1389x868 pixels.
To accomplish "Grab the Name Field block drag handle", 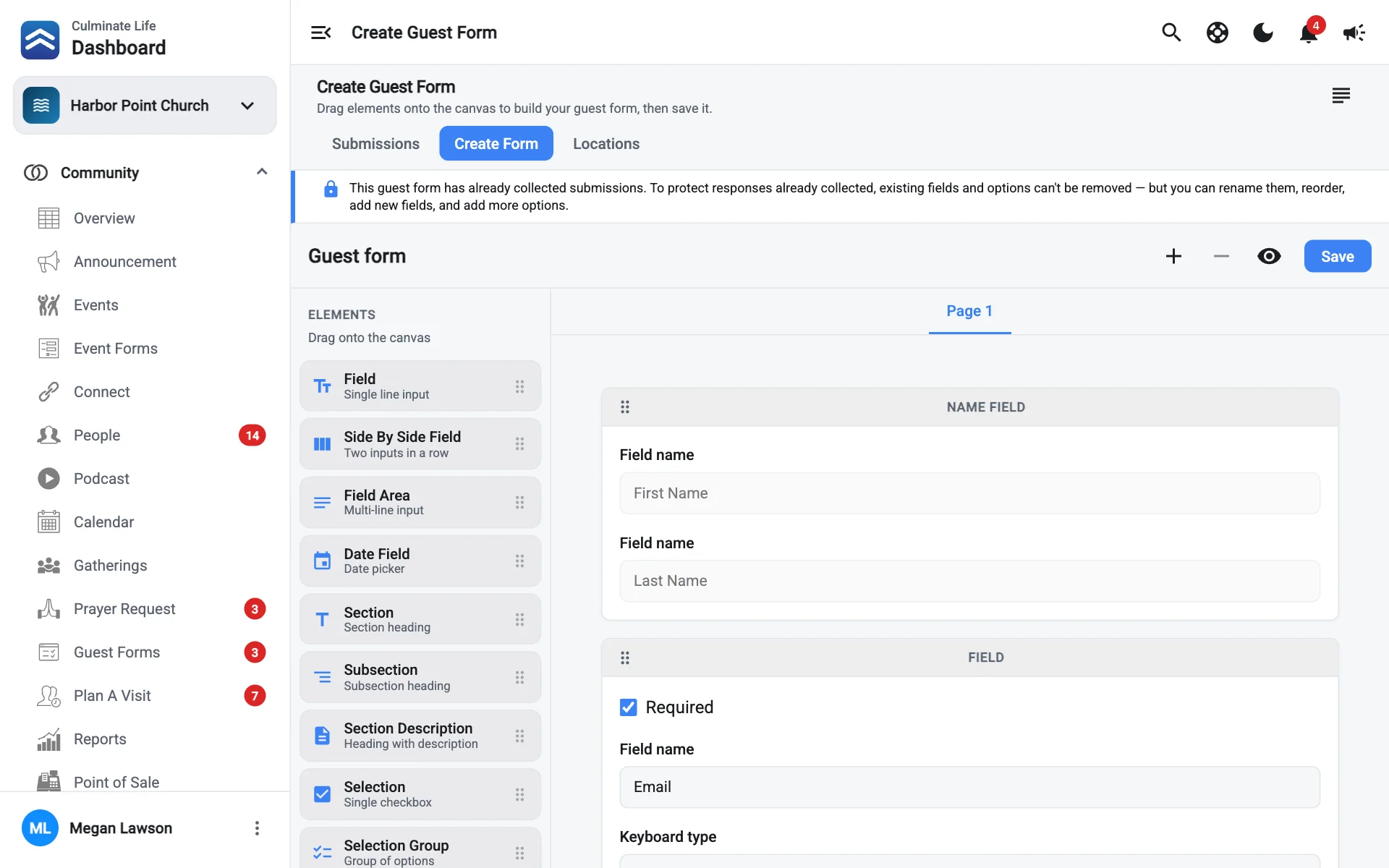I will (625, 407).
